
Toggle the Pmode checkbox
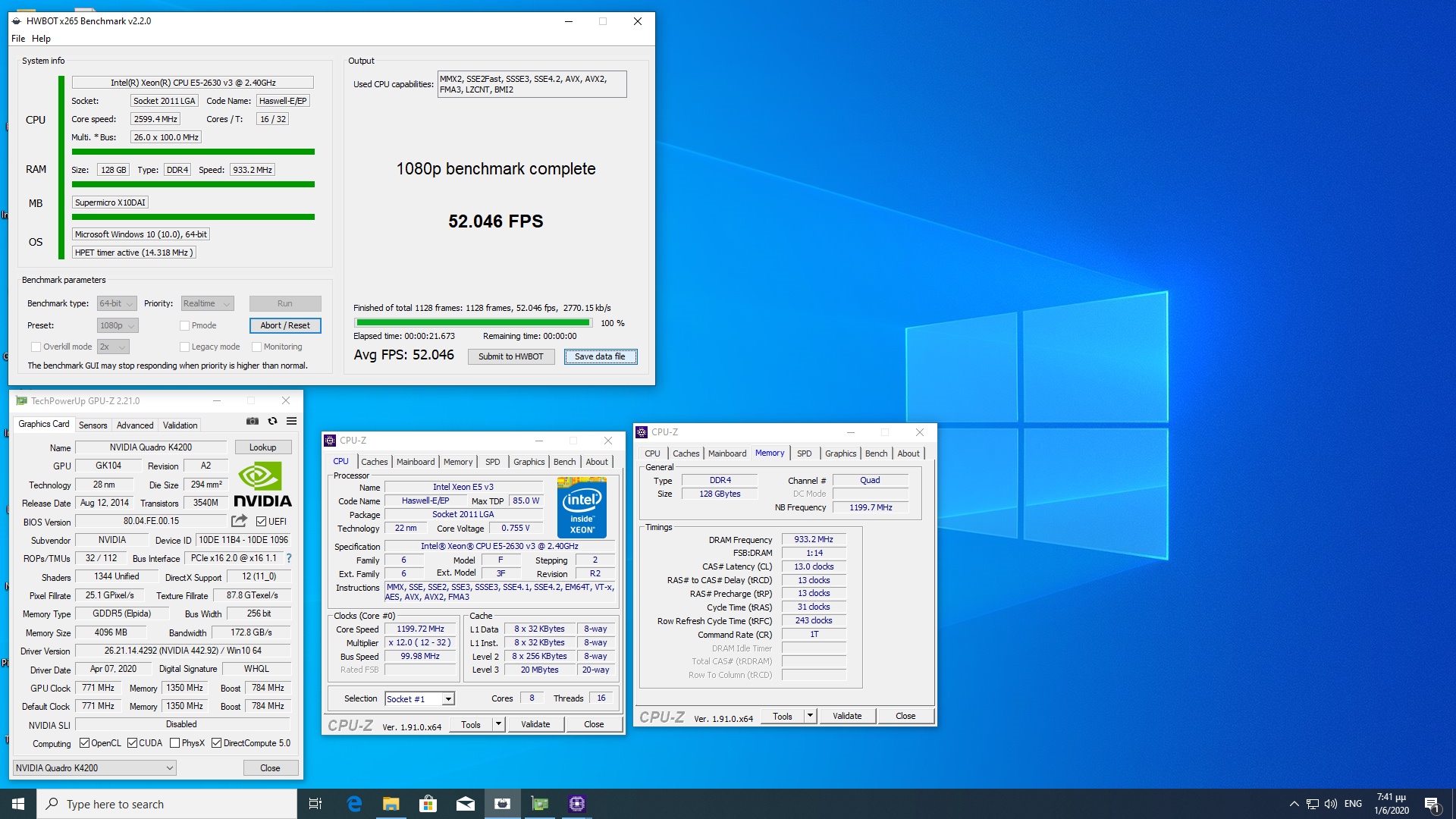(184, 325)
